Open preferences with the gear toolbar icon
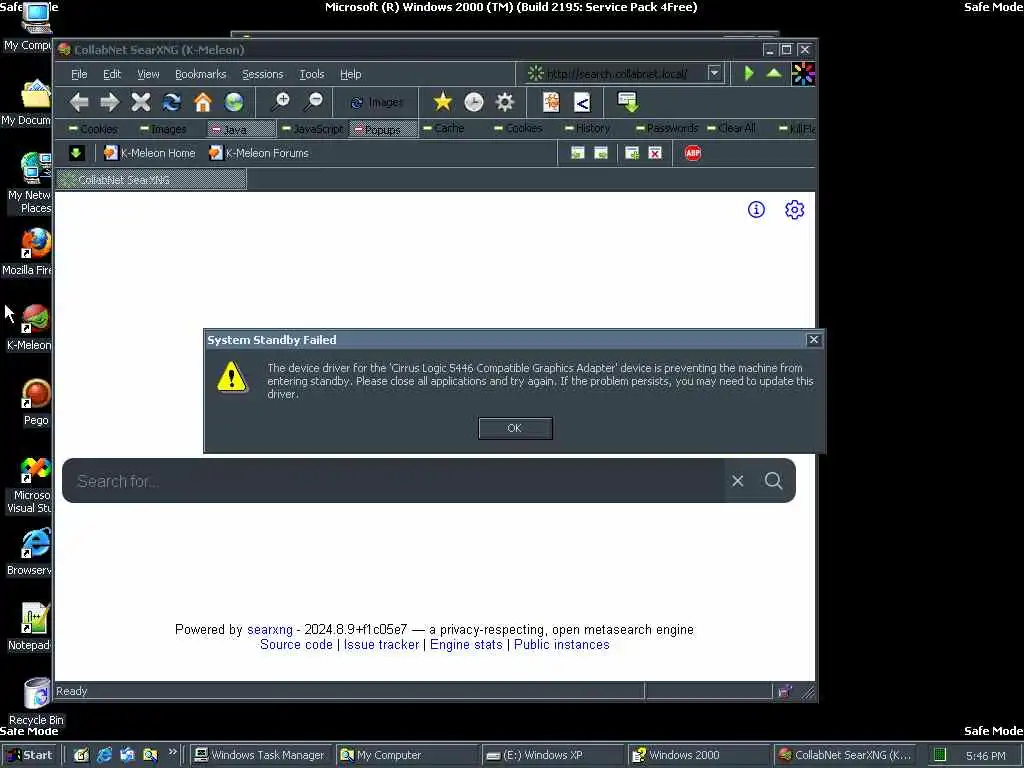This screenshot has height=768, width=1024. (505, 102)
